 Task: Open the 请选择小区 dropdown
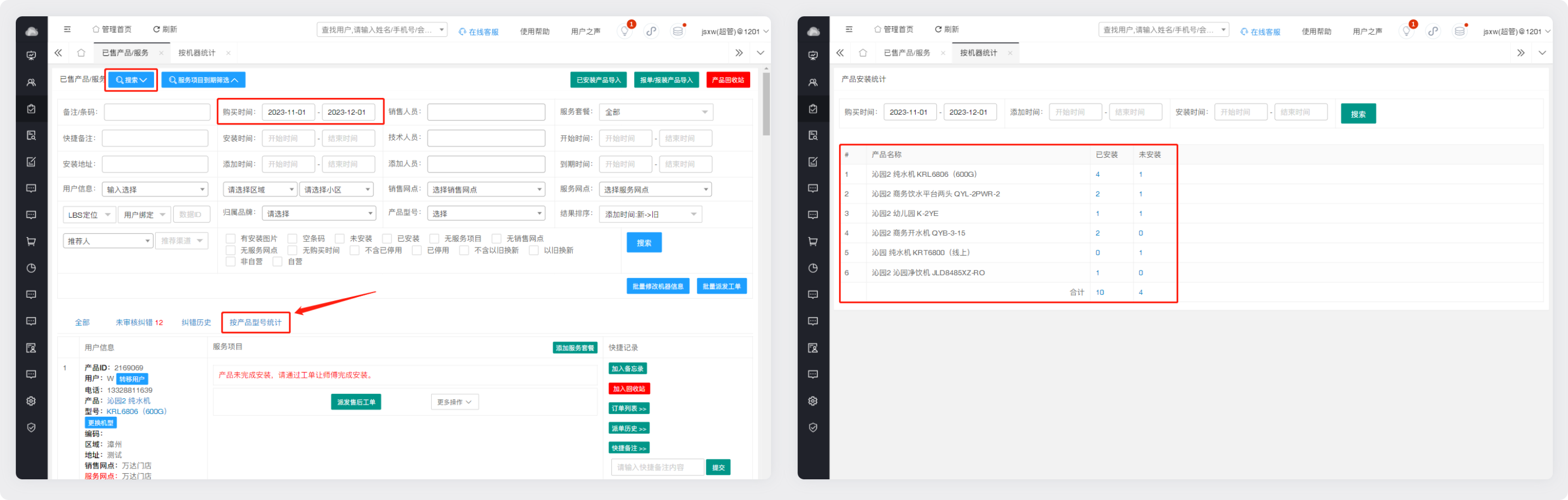tap(336, 190)
